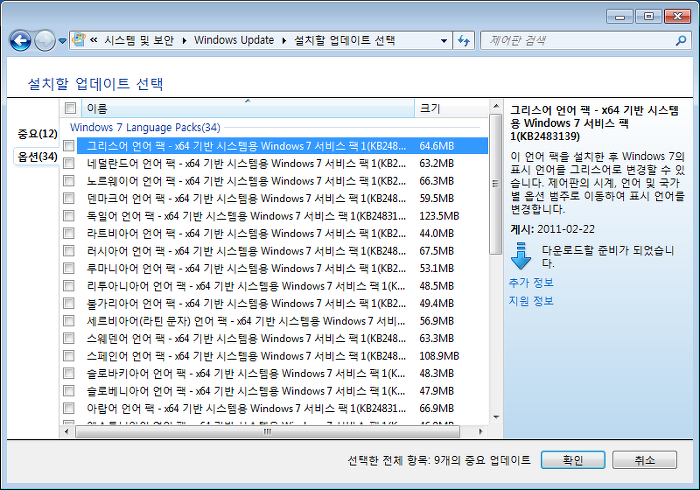Image resolution: width=700 pixels, height=490 pixels.
Task: Expand the arrow after 시스템 및 보안
Action: [x=184, y=41]
